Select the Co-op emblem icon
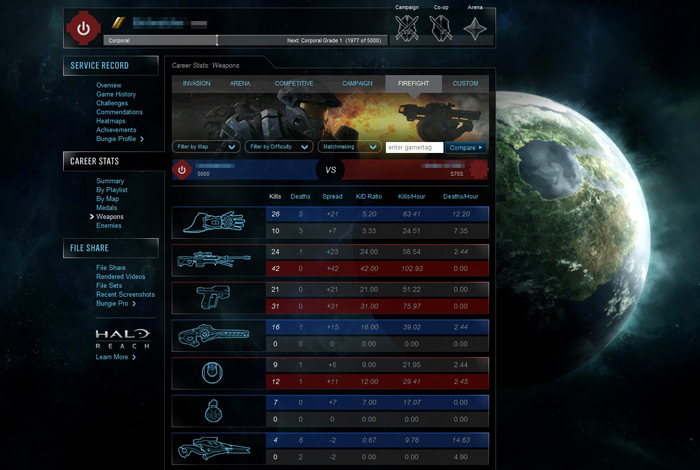 (441, 28)
